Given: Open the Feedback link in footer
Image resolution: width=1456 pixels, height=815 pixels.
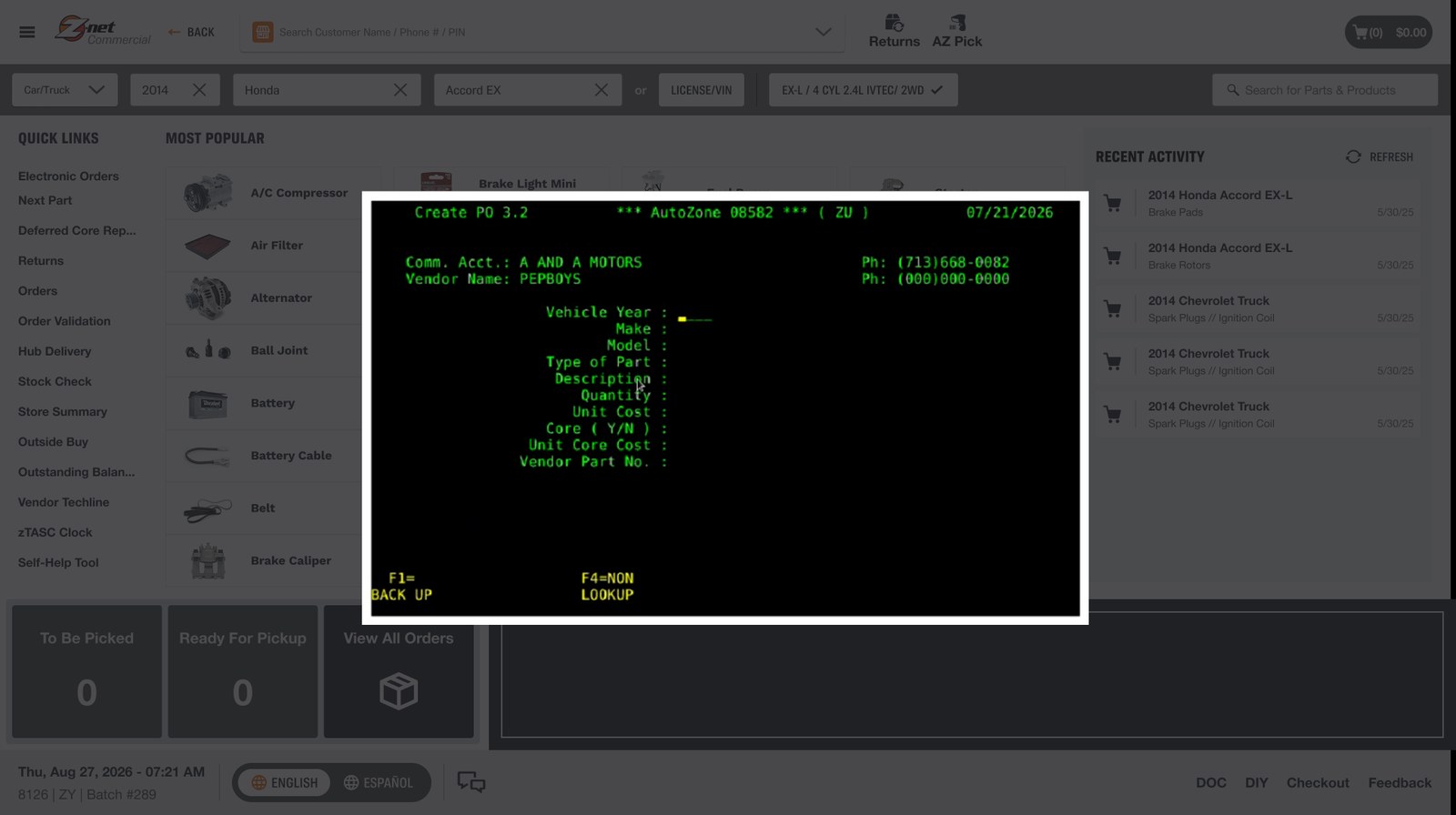Looking at the screenshot, I should [1400, 782].
